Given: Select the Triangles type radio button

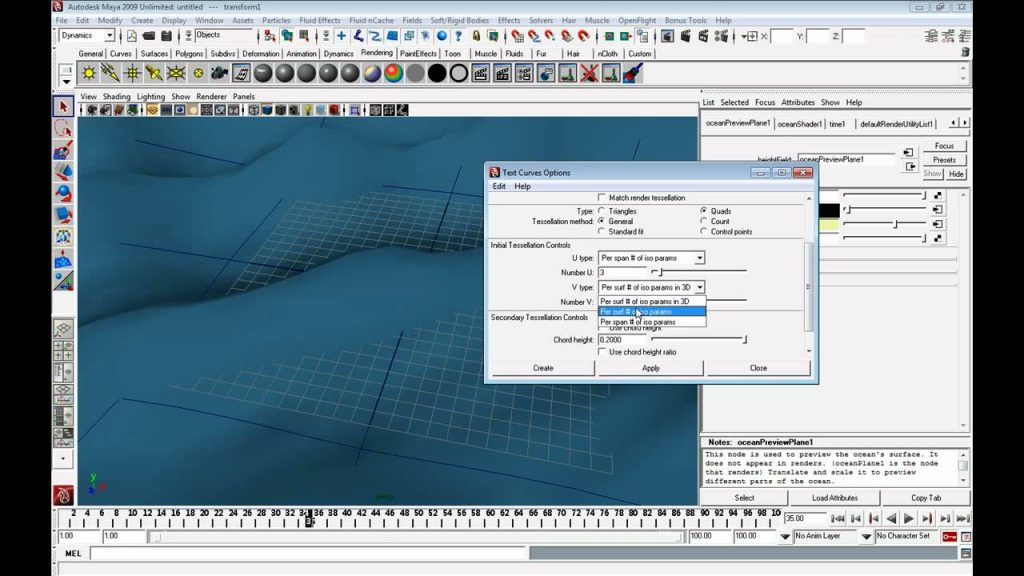Looking at the screenshot, I should point(601,211).
